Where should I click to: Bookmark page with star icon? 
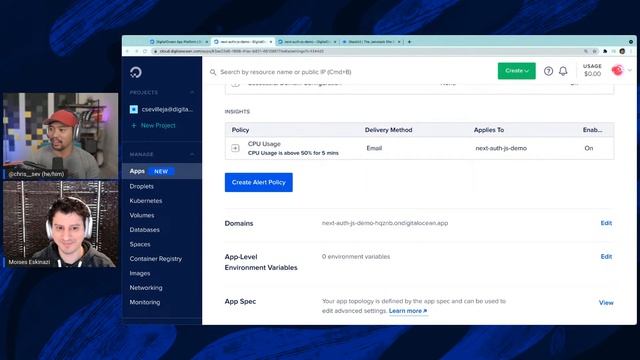coord(595,51)
